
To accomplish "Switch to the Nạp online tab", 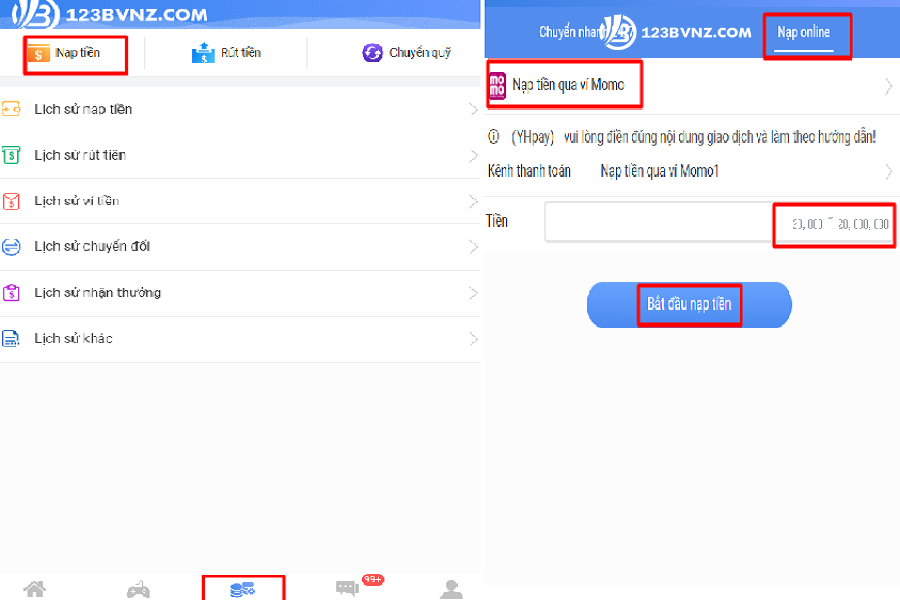I will 804,33.
